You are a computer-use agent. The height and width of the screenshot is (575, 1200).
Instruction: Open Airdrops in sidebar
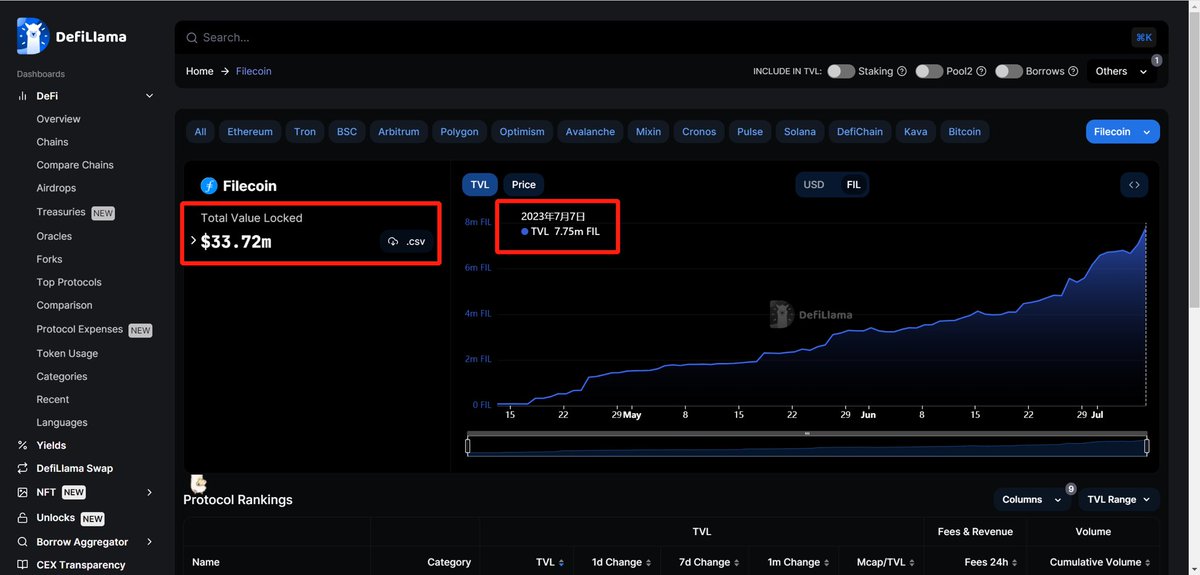(56, 188)
